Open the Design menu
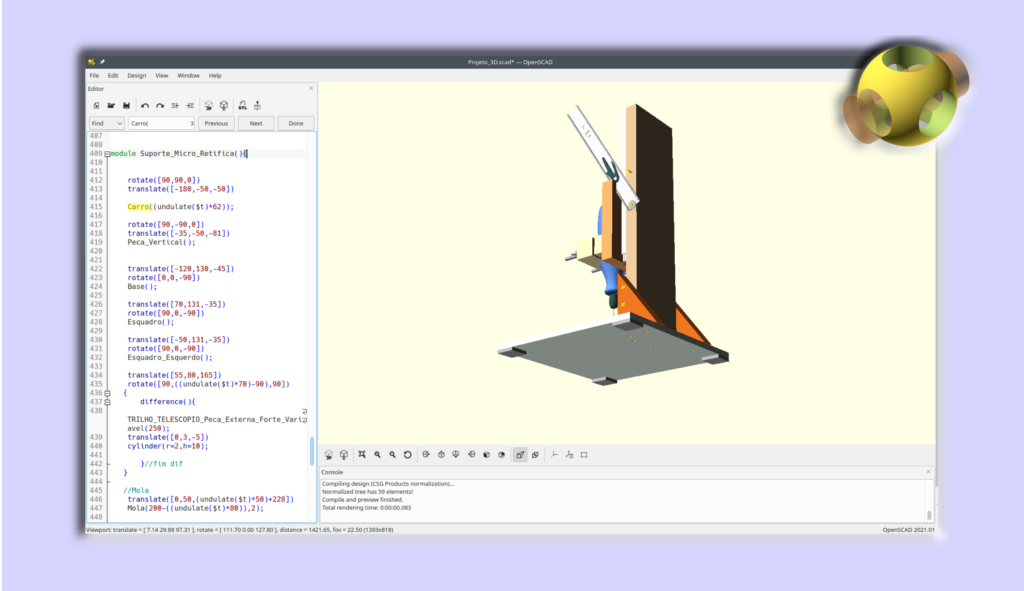The width and height of the screenshot is (1024, 591). pyautogui.click(x=136, y=76)
